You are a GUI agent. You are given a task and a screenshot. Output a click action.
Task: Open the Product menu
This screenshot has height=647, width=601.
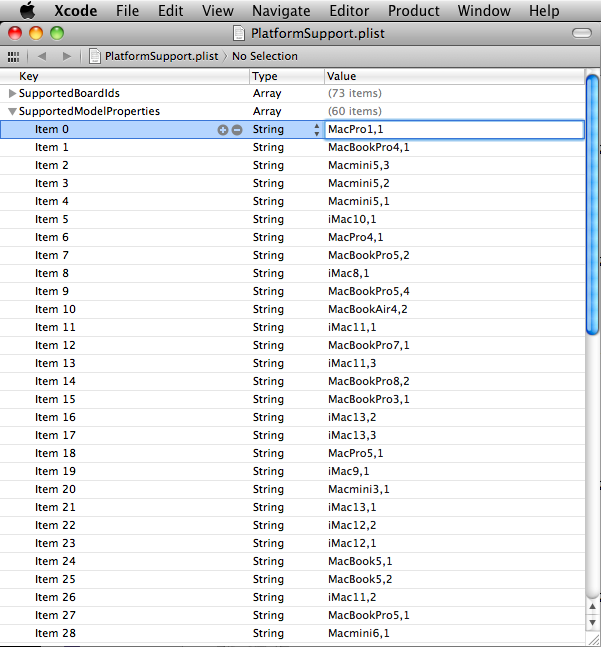[413, 11]
